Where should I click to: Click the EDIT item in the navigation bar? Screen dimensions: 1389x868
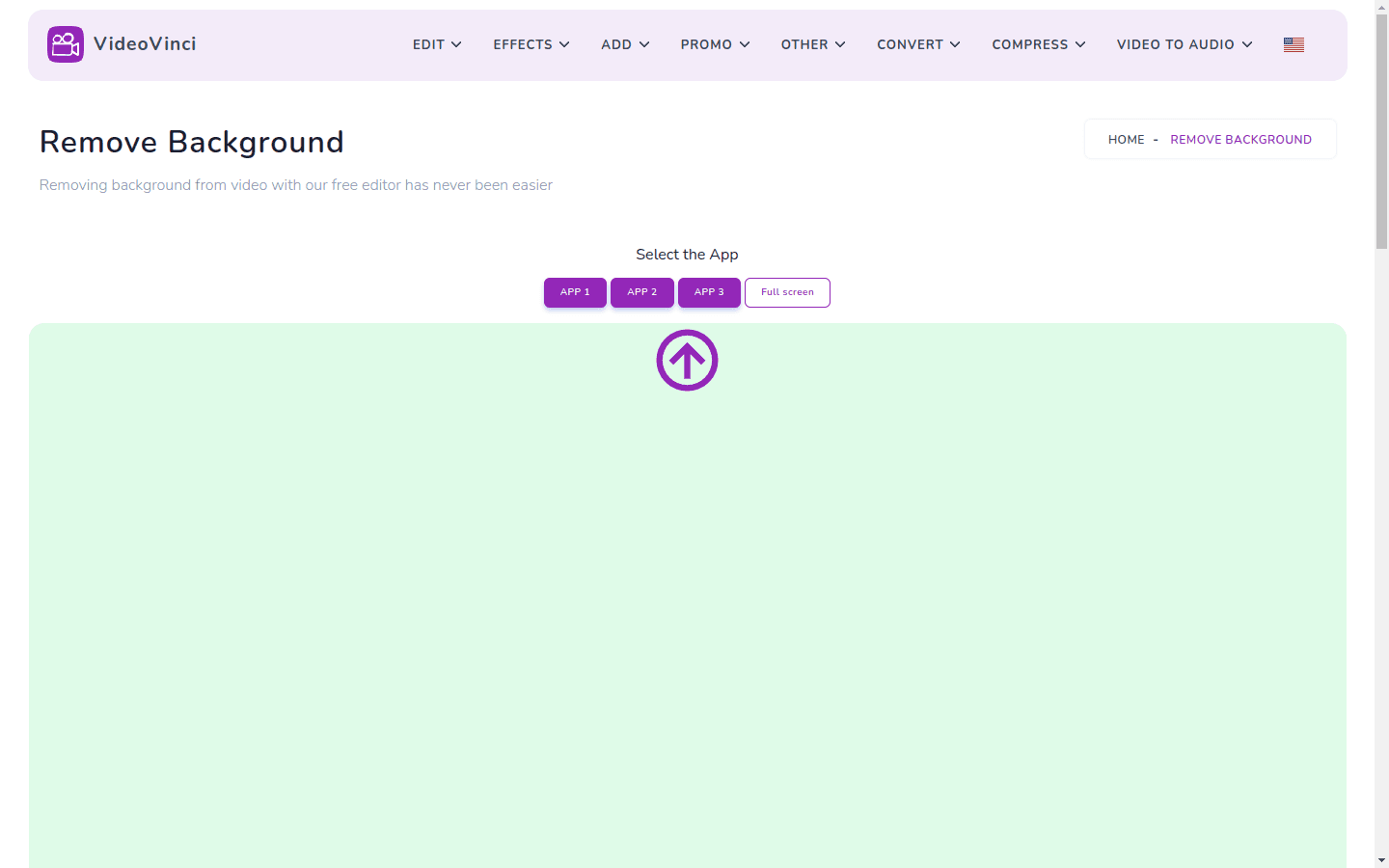[x=427, y=44]
